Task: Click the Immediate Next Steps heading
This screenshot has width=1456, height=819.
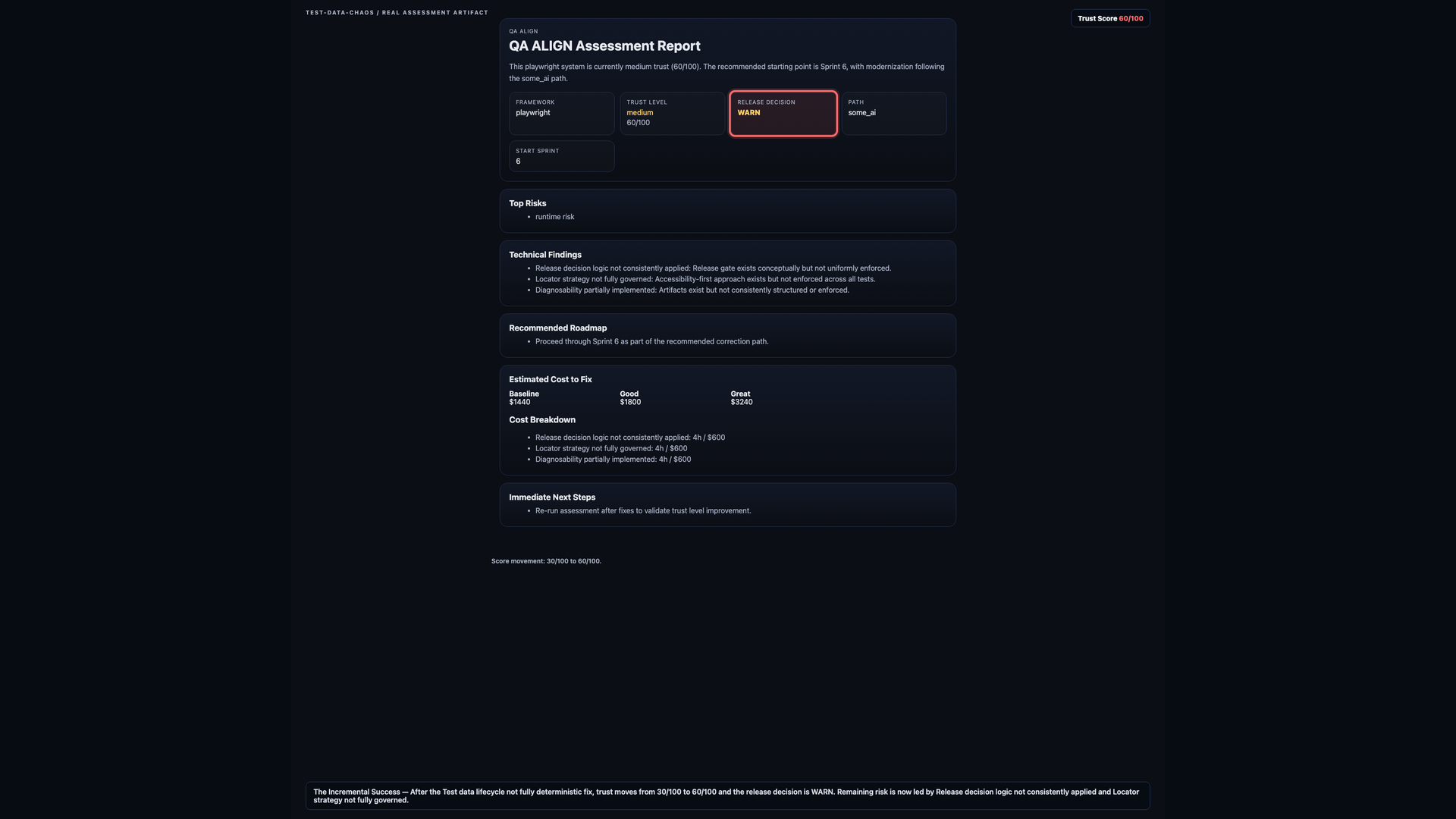Action: point(552,497)
